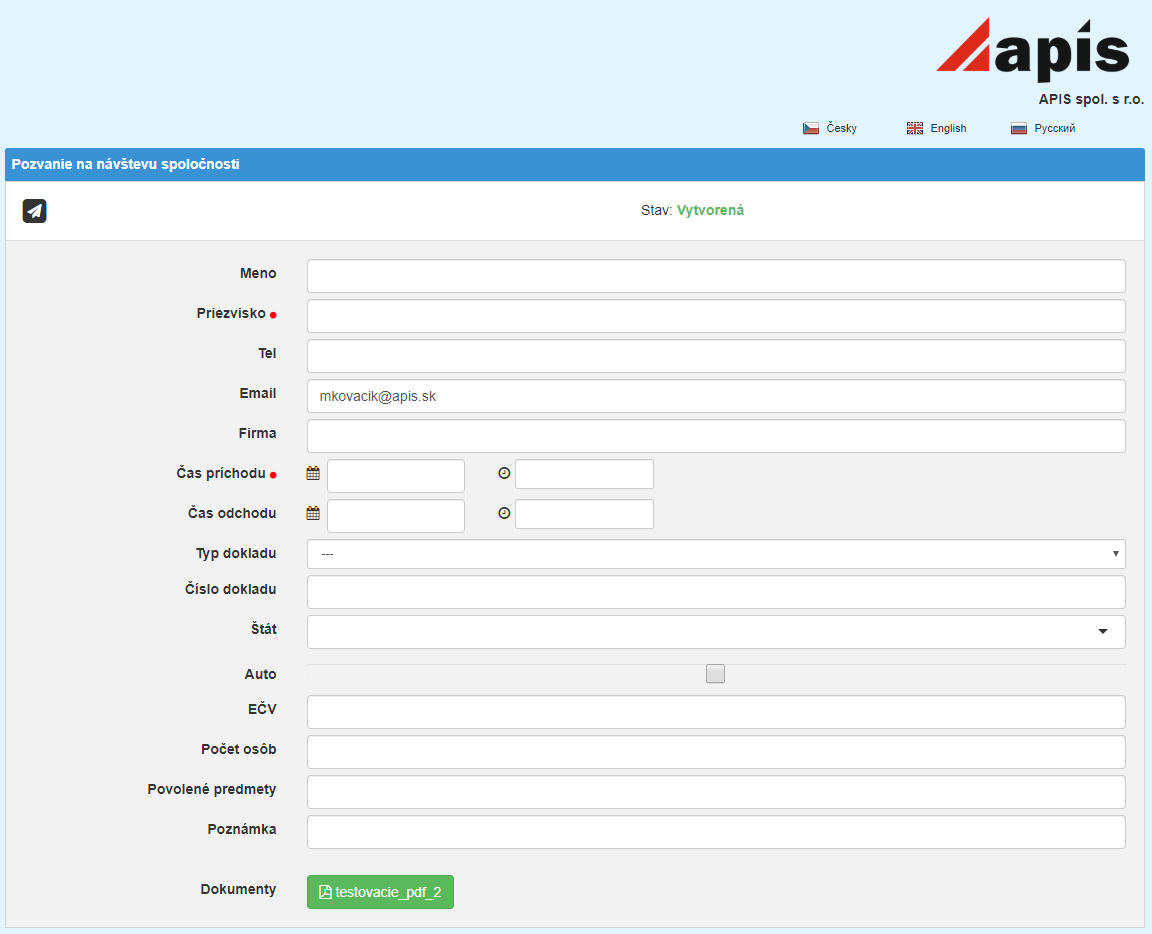Click the APIS company logo
Image resolution: width=1152 pixels, height=934 pixels.
click(x=1033, y=50)
